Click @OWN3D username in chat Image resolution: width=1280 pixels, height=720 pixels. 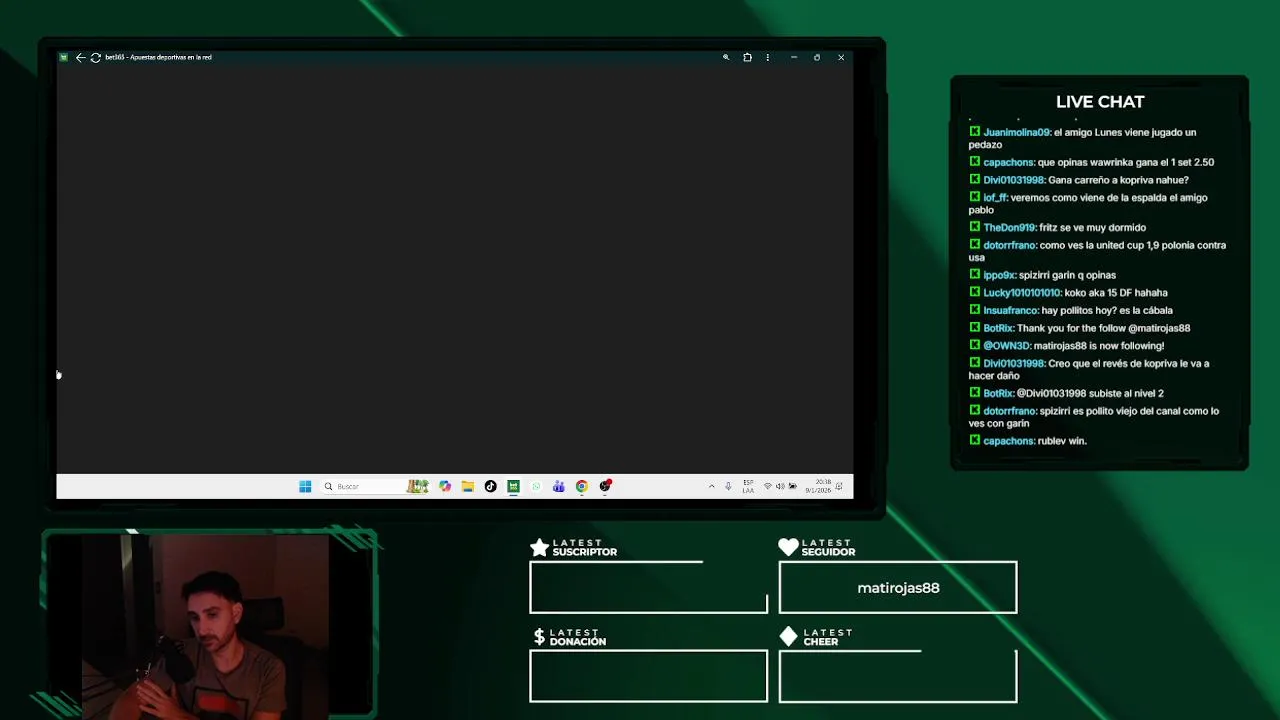pos(1006,346)
